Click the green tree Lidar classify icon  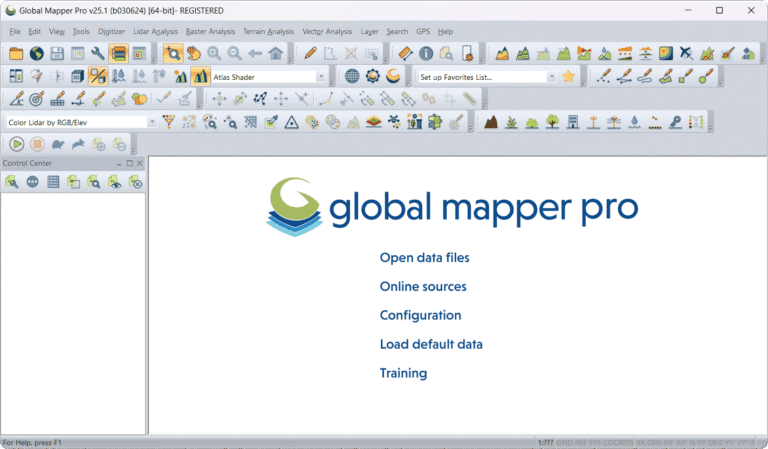[552, 121]
